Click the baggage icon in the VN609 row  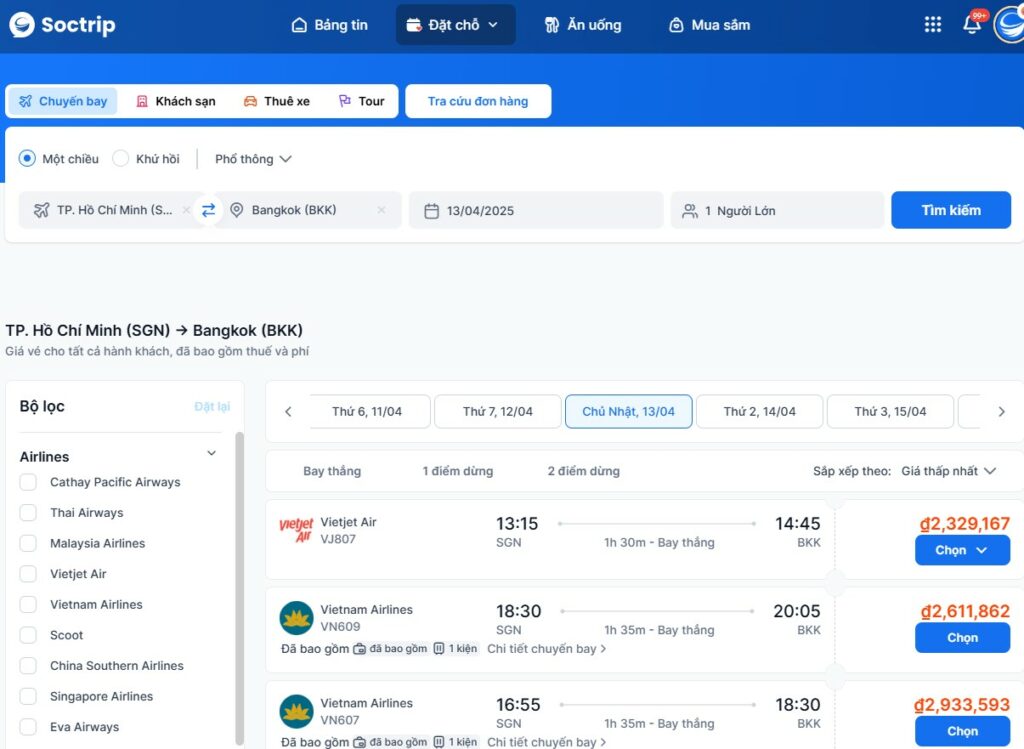(x=359, y=649)
